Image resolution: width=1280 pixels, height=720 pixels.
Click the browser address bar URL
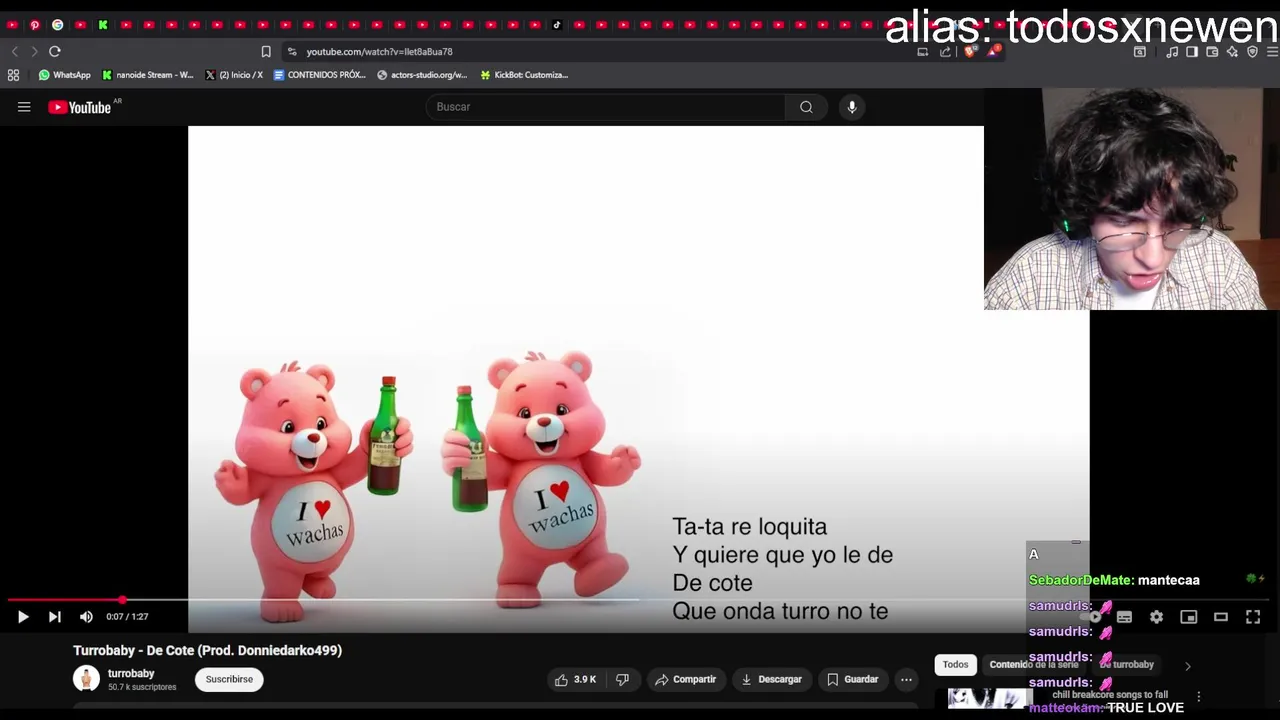coord(380,52)
